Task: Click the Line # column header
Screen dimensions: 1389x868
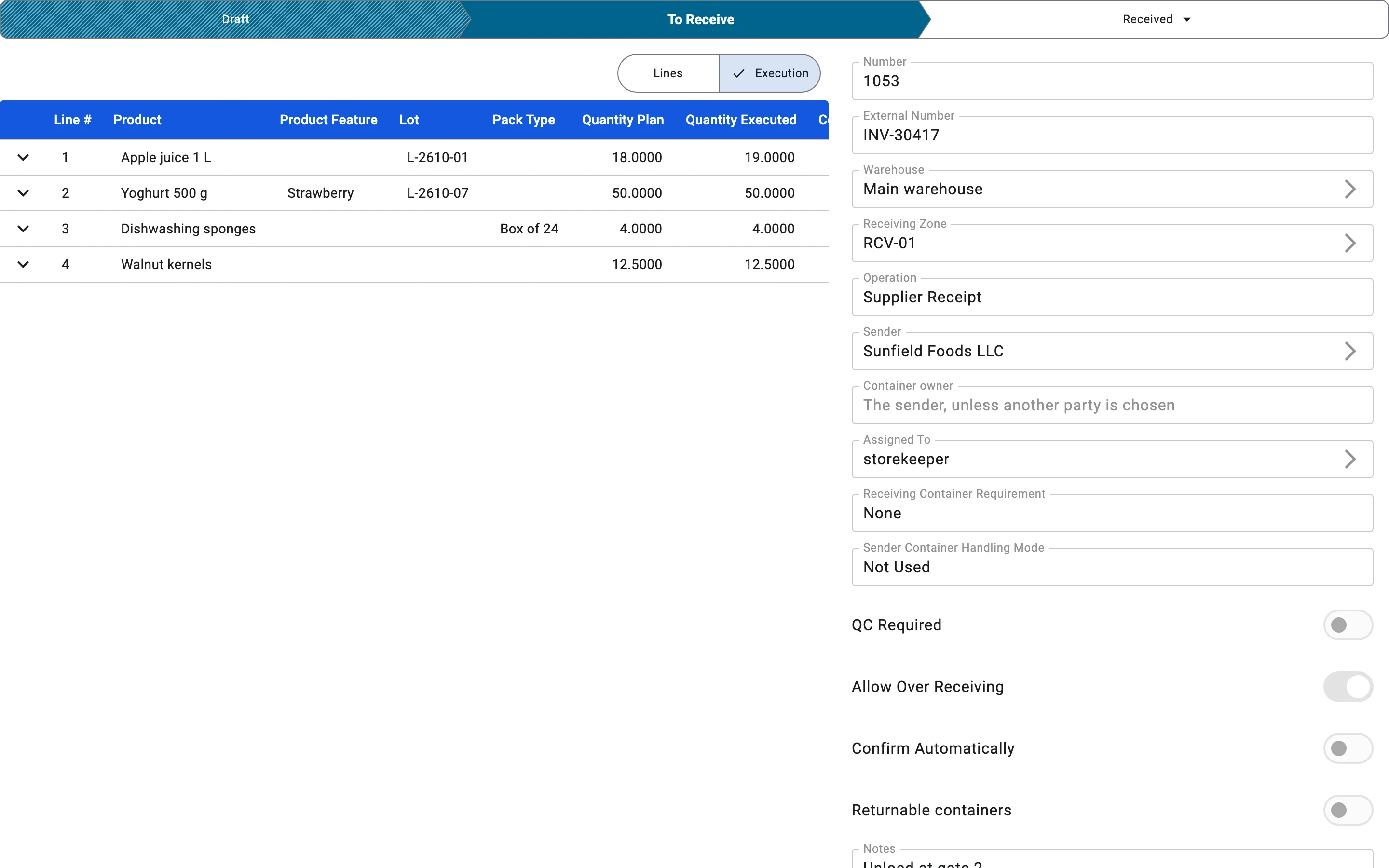Action: tap(73, 120)
